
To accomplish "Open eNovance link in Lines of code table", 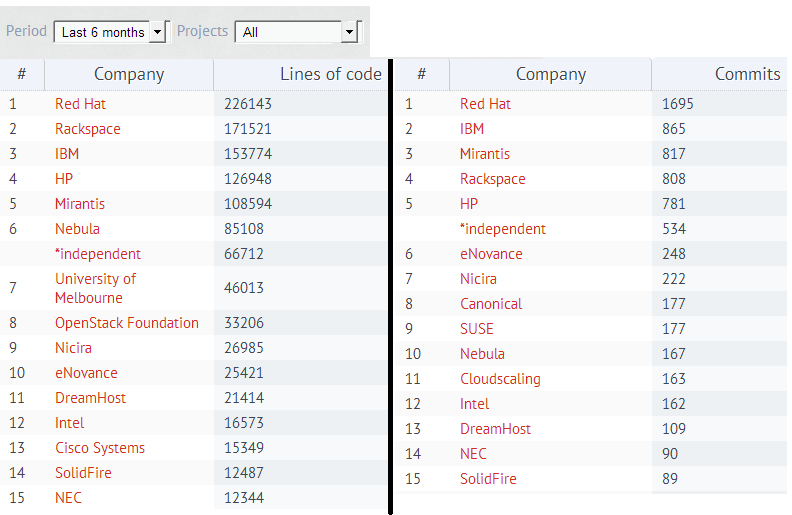I will coord(86,373).
